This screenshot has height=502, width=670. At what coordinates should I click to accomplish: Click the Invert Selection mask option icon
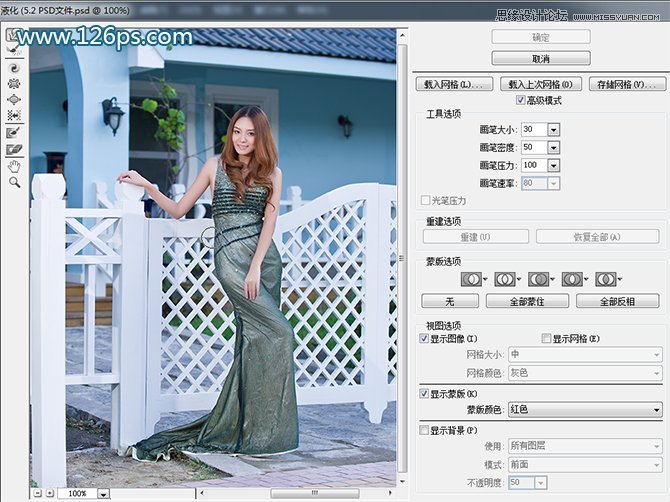[x=605, y=280]
